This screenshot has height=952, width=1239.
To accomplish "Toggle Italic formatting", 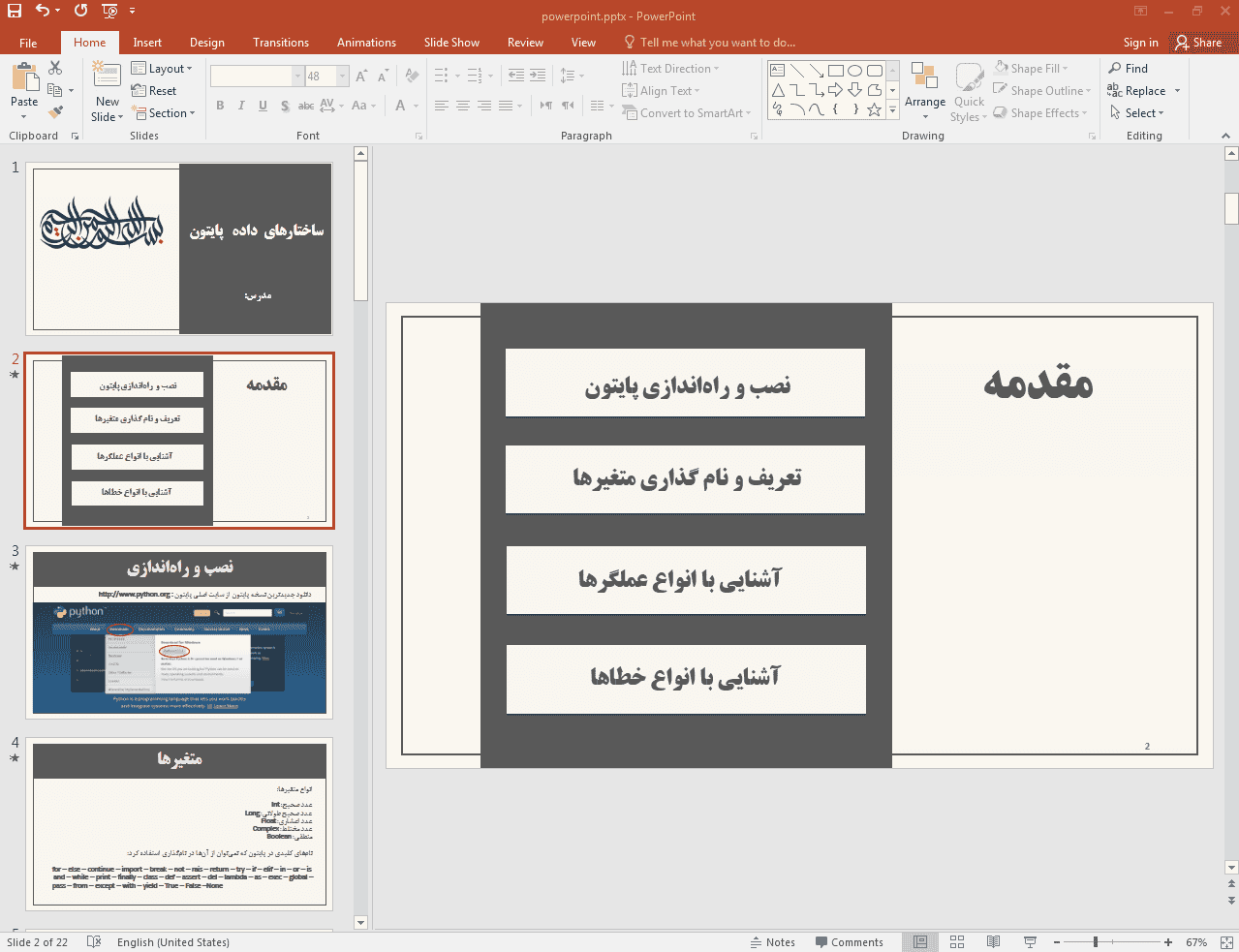I will (241, 106).
